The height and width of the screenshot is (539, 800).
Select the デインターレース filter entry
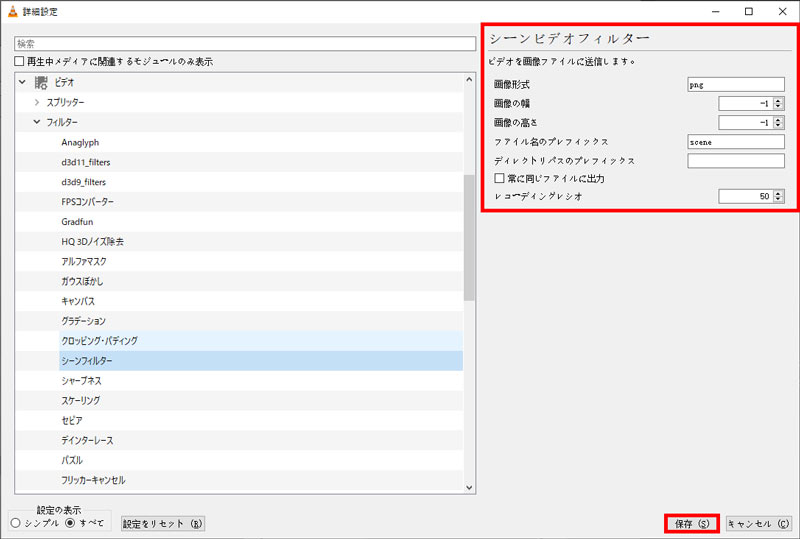coord(89,441)
